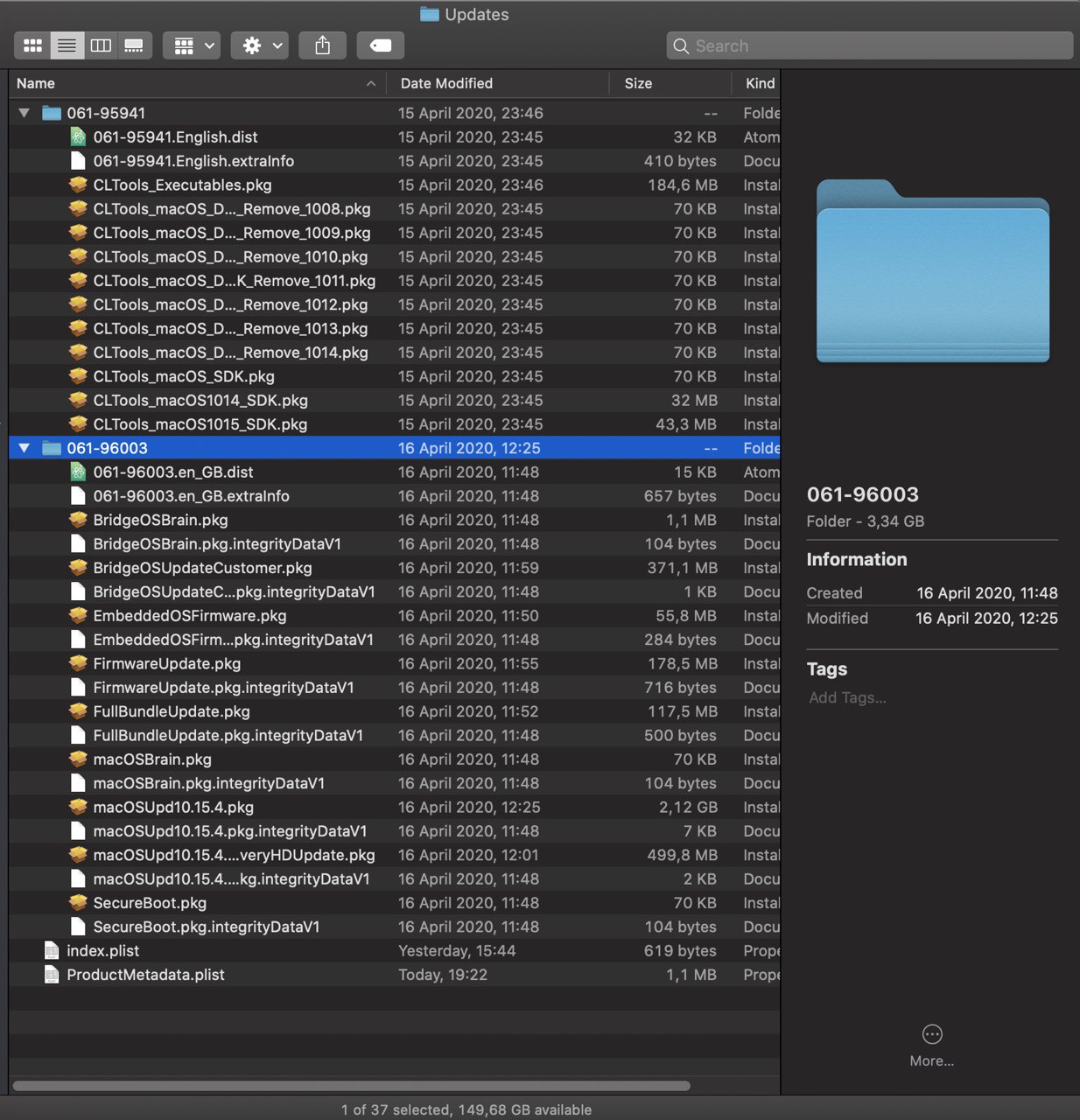Click the '1 of 37 selected' status bar
Image resolution: width=1080 pixels, height=1120 pixels.
pyautogui.click(x=466, y=1109)
